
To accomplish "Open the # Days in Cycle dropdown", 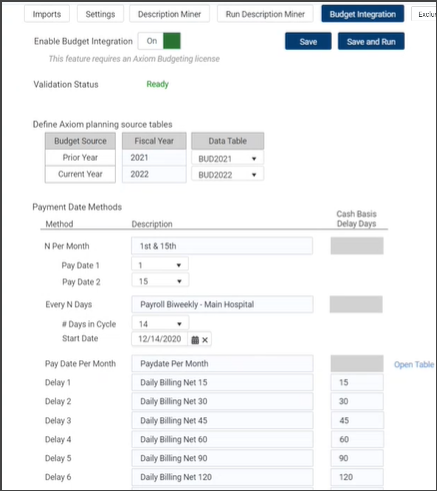I will point(160,324).
